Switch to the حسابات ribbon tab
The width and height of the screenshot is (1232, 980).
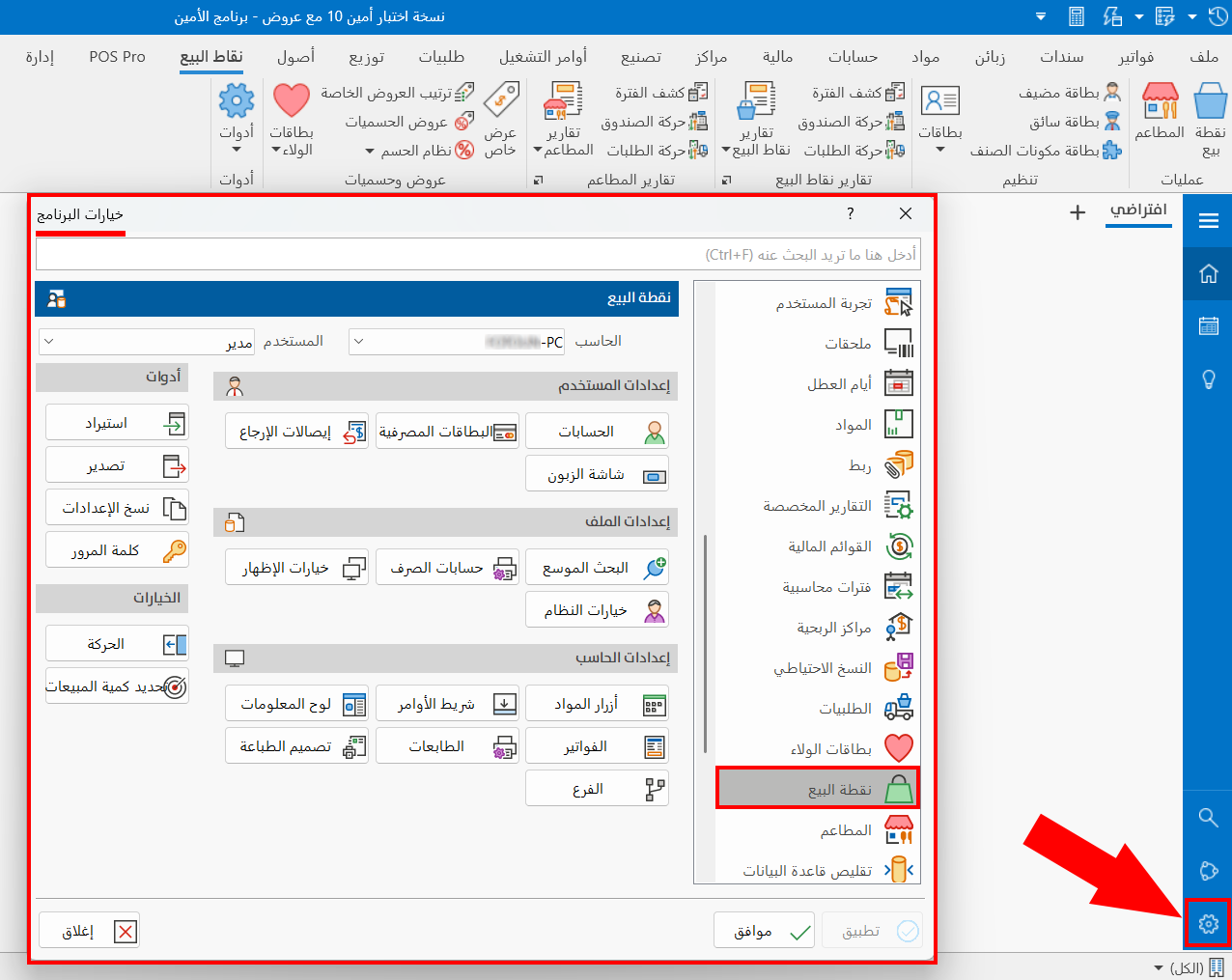(853, 56)
